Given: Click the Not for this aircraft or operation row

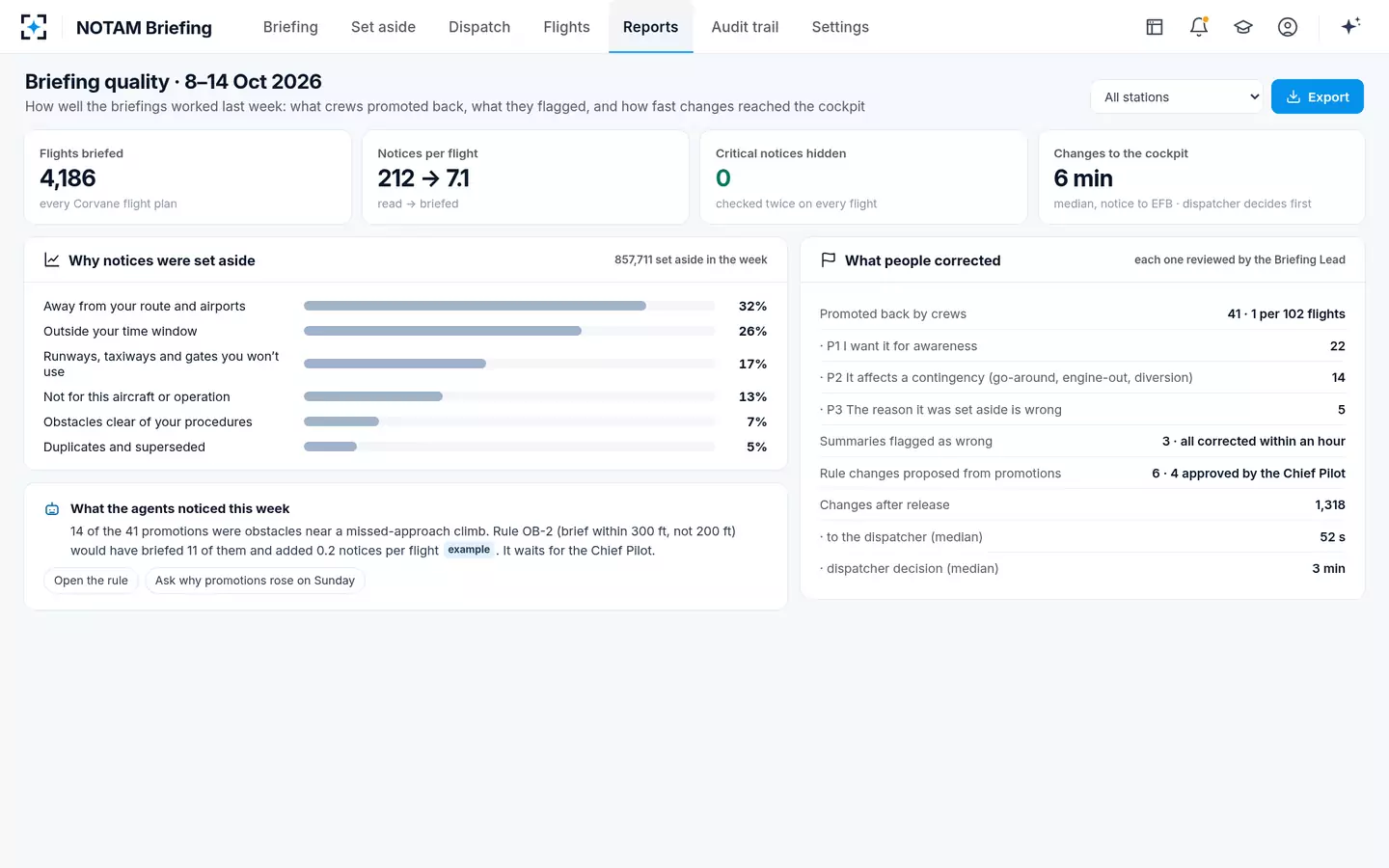Looking at the screenshot, I should tap(405, 396).
